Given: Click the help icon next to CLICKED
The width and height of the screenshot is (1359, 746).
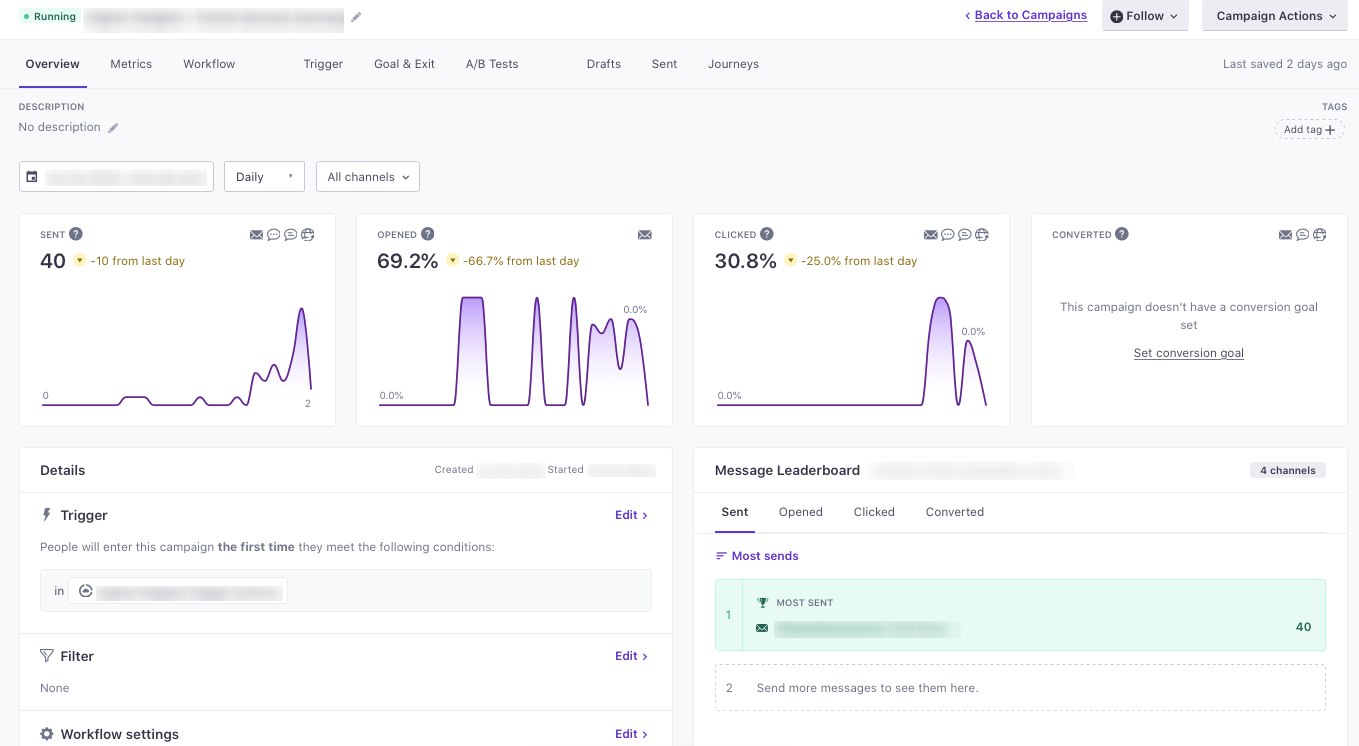Looking at the screenshot, I should point(767,234).
